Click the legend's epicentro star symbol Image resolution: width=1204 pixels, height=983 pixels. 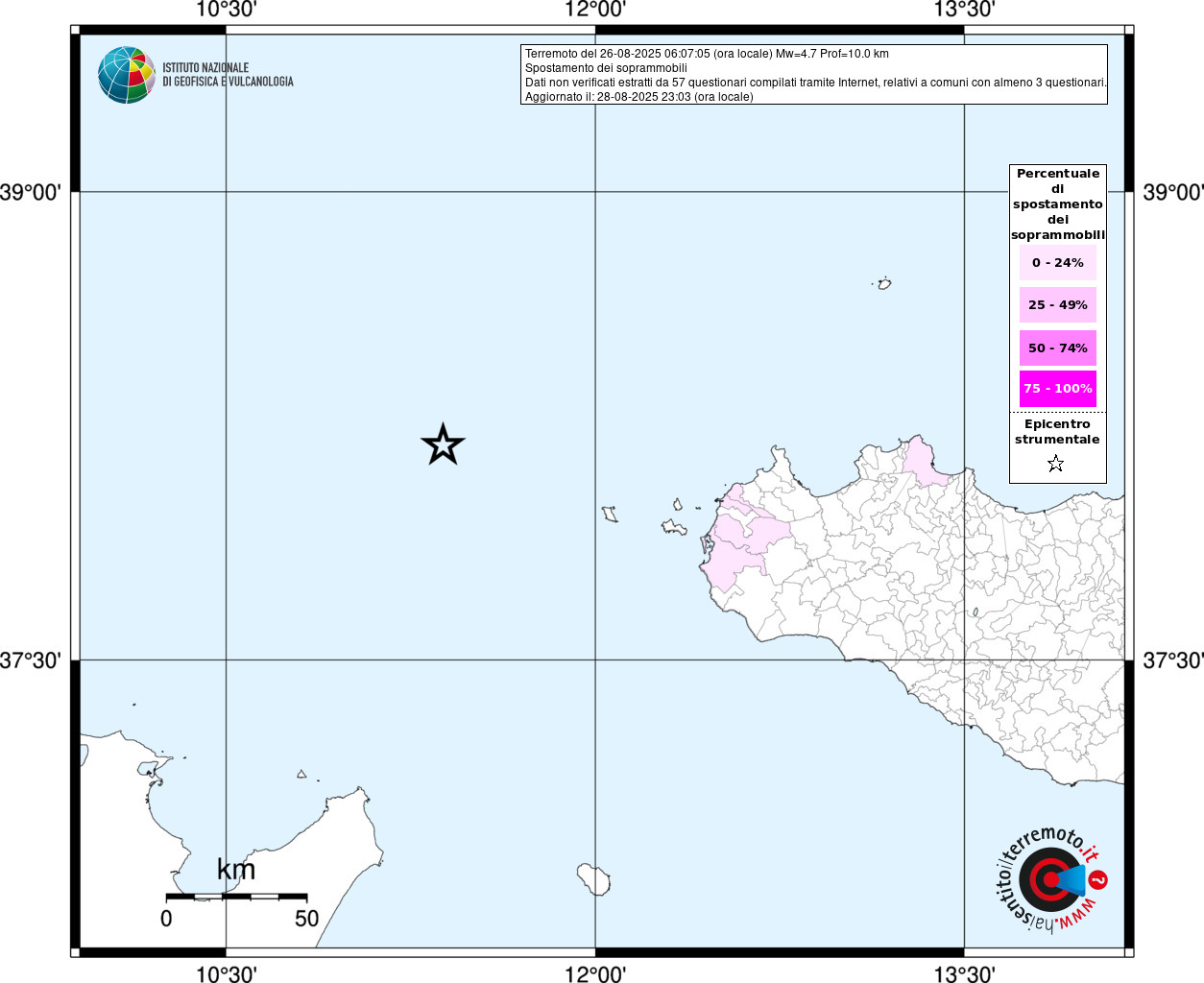(x=1055, y=464)
